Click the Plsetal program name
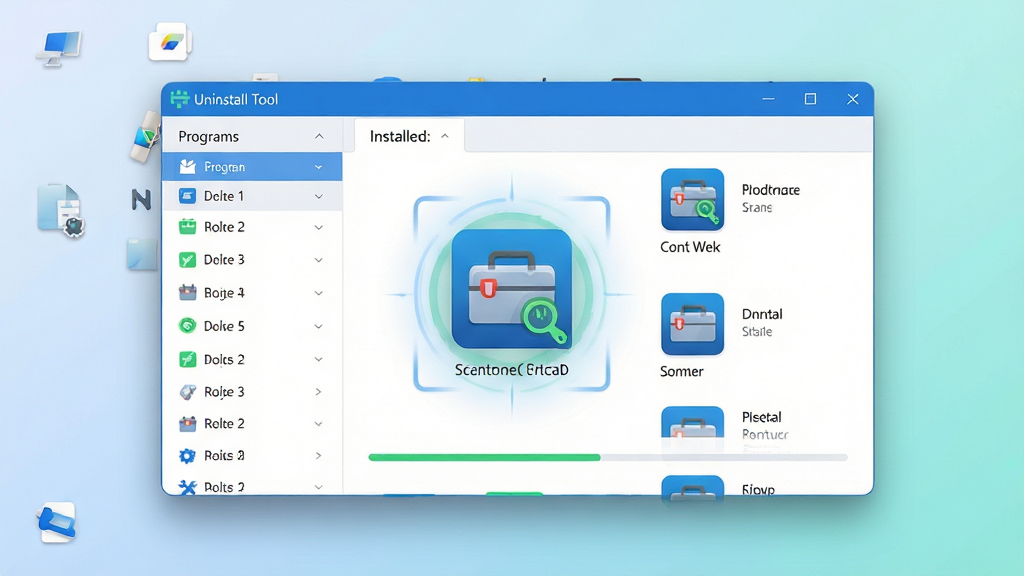Screen dimensions: 1024x576 (761, 417)
